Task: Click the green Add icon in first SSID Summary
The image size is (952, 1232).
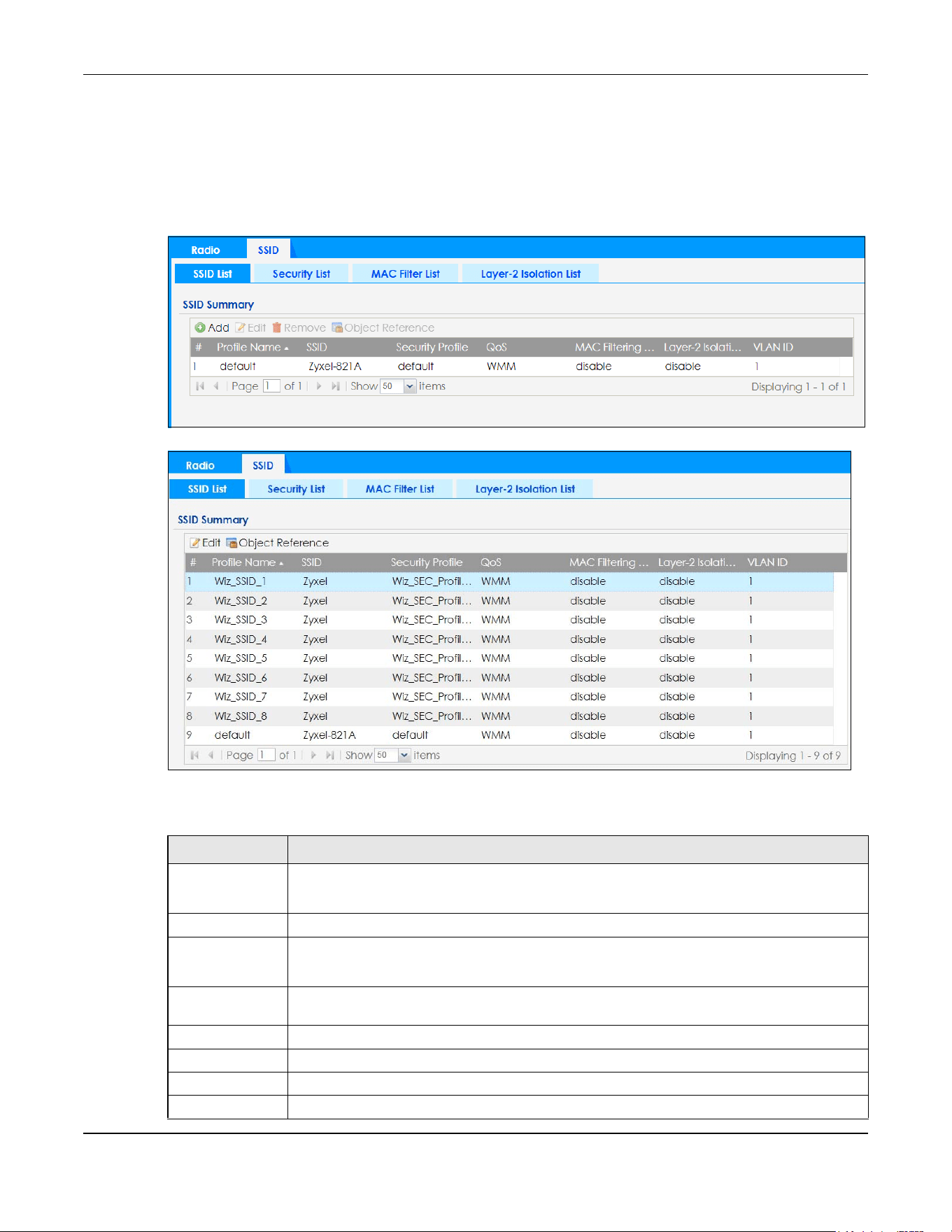Action: pos(200,327)
